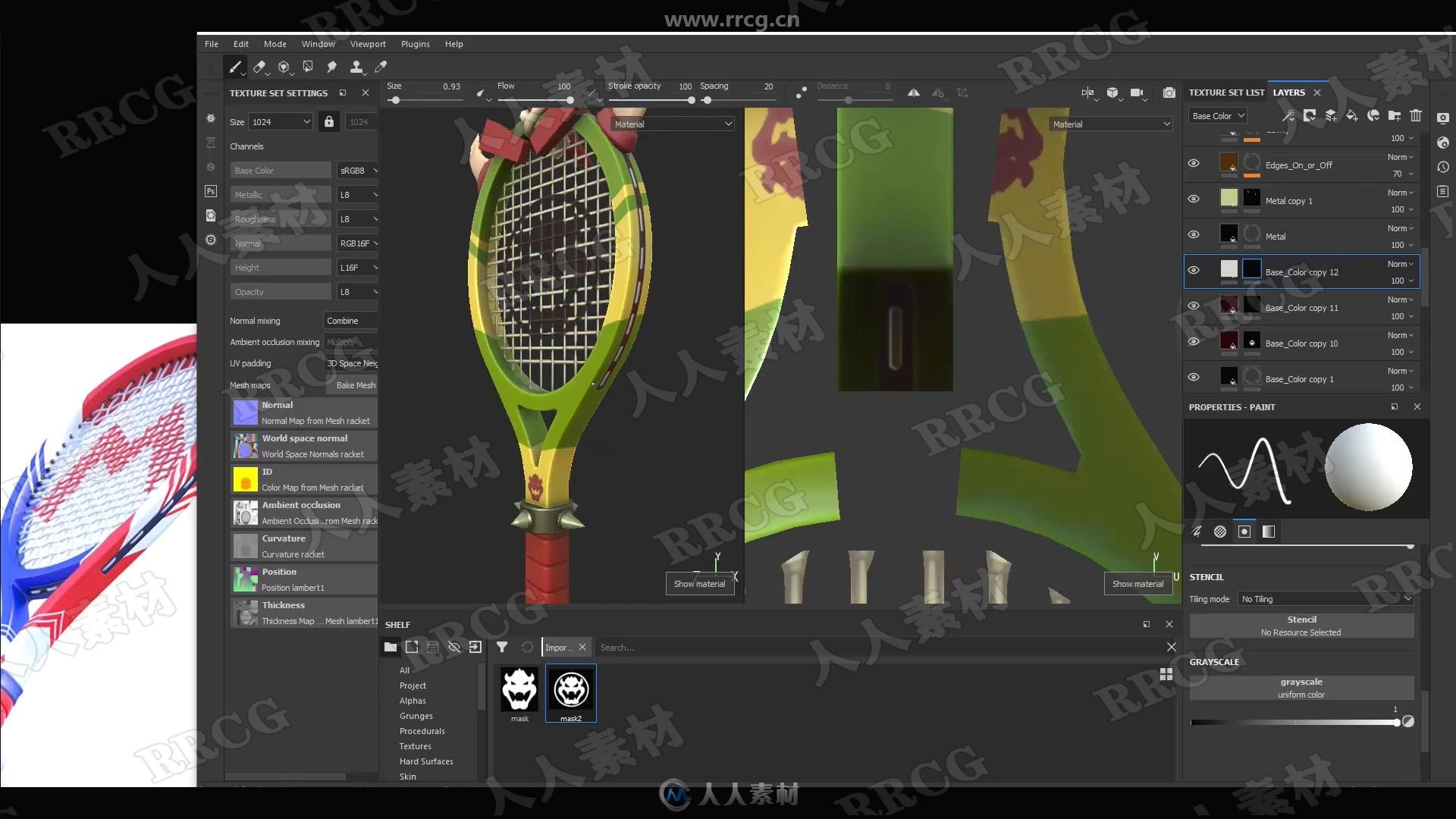This screenshot has width=1456, height=819.
Task: Select the Paint brush tool icon
Action: pos(236,66)
